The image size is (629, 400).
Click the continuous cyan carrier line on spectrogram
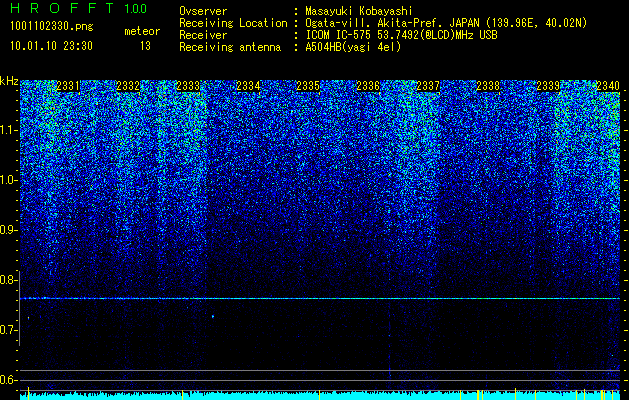click(x=320, y=298)
